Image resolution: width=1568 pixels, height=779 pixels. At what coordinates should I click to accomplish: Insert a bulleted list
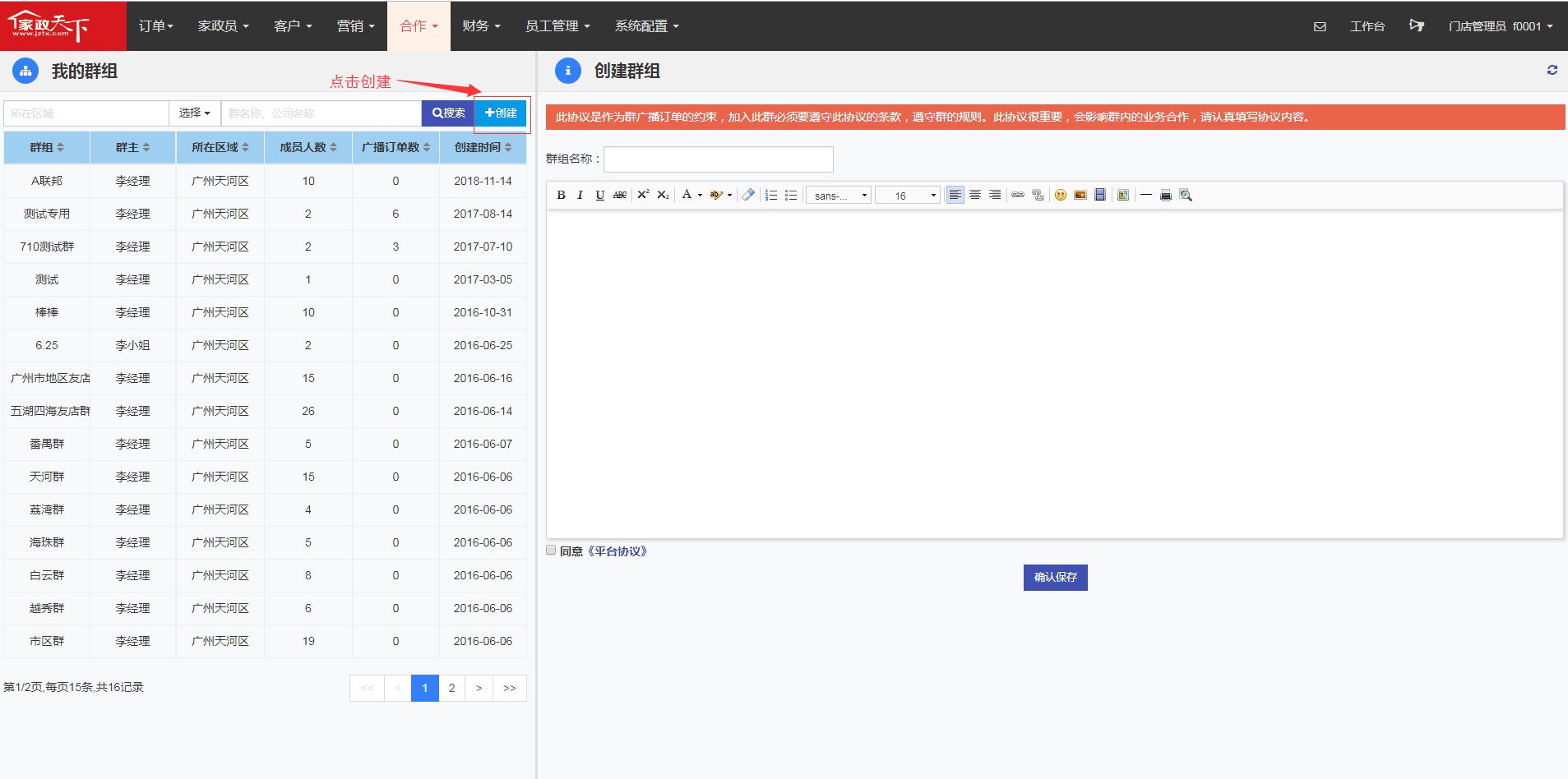click(x=791, y=195)
